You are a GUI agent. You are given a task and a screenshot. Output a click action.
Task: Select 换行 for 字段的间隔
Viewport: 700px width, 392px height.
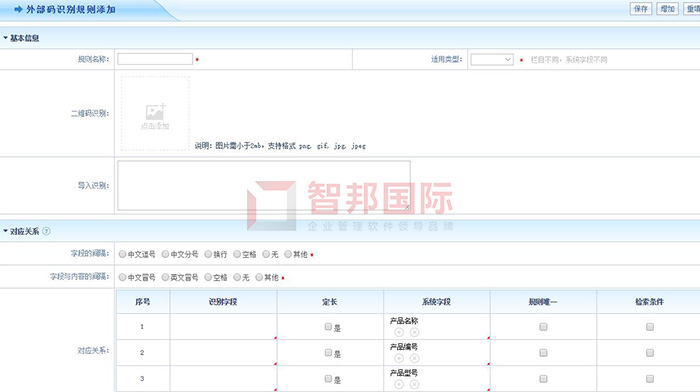point(208,254)
